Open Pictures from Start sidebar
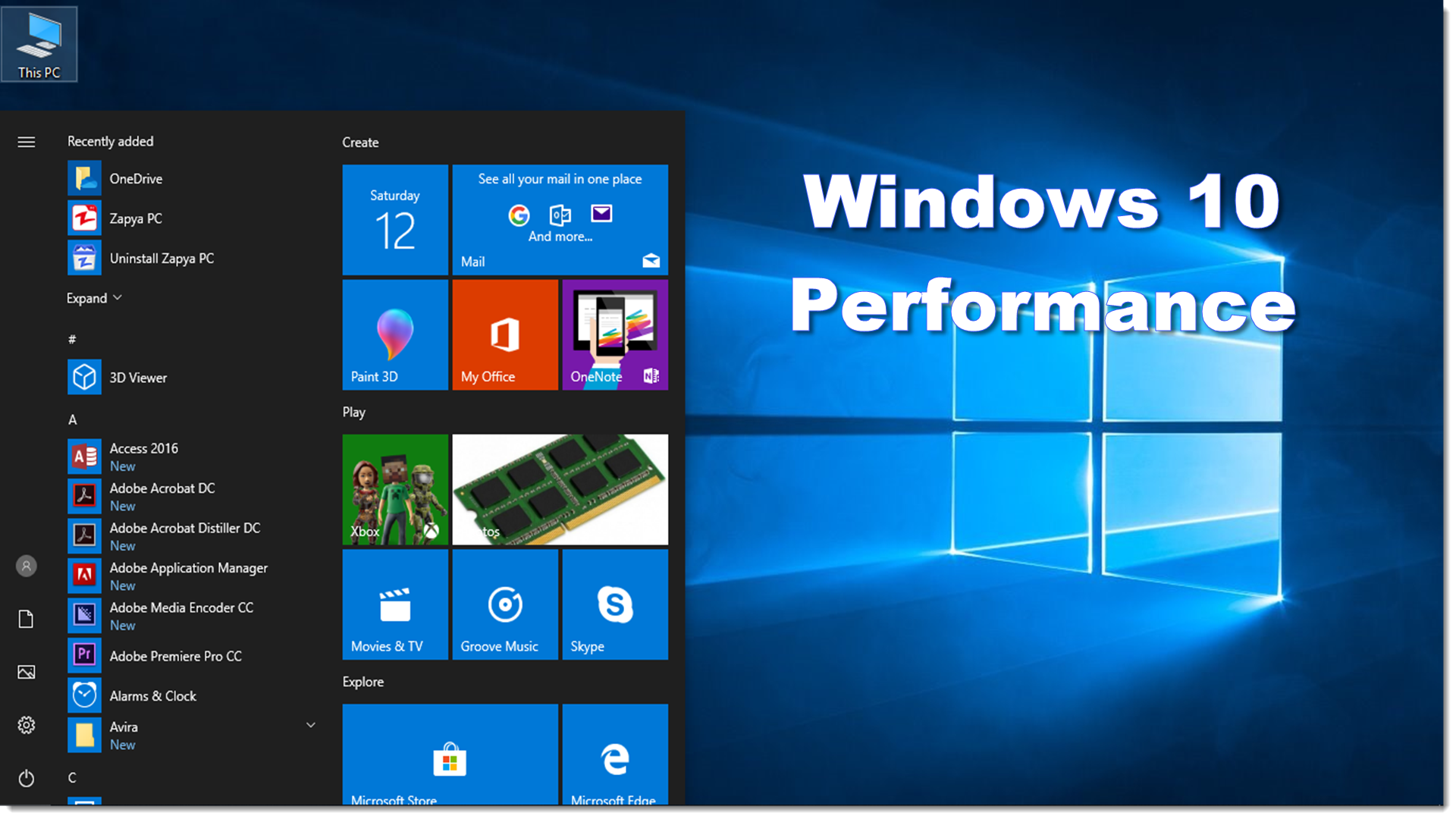Viewport: 1456px width, 819px height. [27, 672]
